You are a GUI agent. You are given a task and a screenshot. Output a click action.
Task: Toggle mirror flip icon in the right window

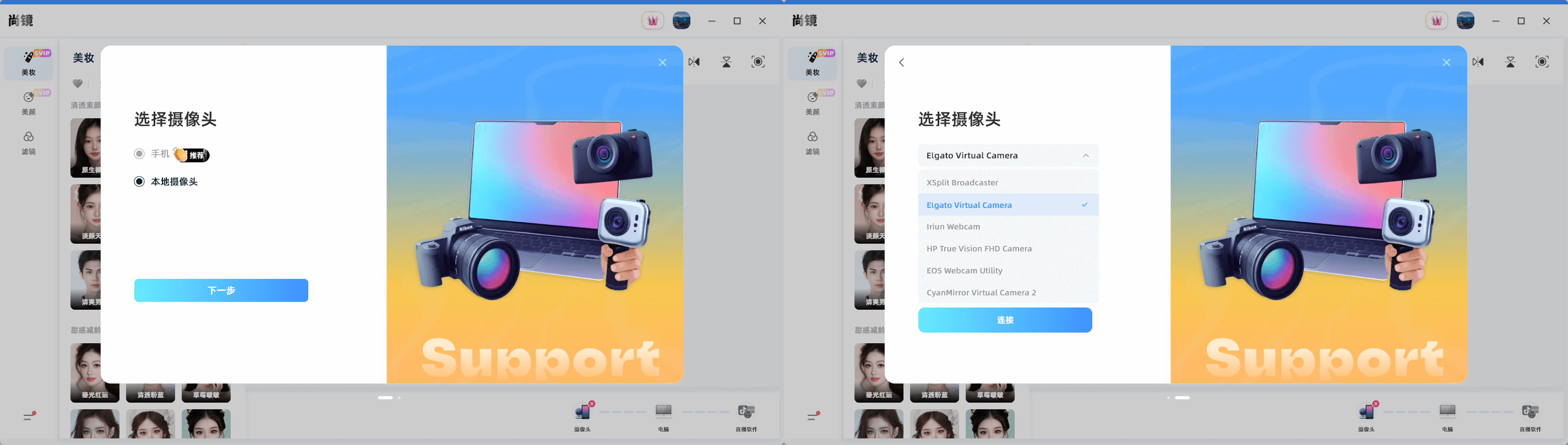coord(1478,62)
